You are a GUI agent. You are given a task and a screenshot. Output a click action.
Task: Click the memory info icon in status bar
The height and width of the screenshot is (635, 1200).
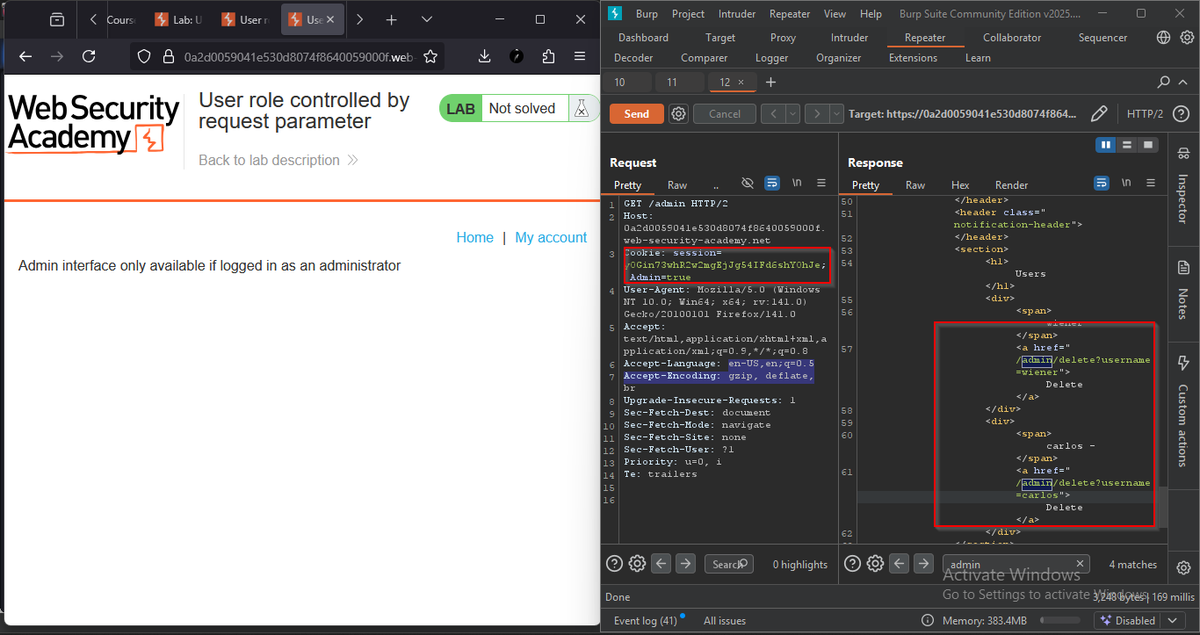pos(929,621)
